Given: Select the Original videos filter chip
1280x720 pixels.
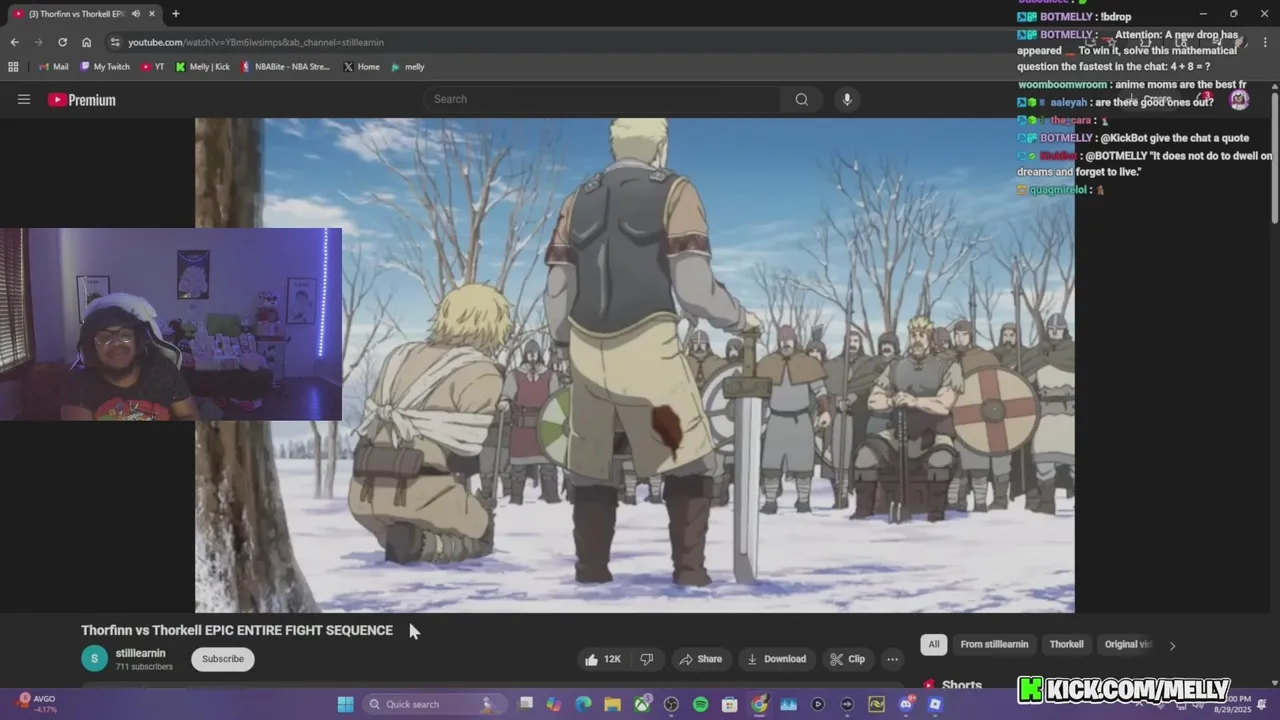Looking at the screenshot, I should click(1128, 644).
